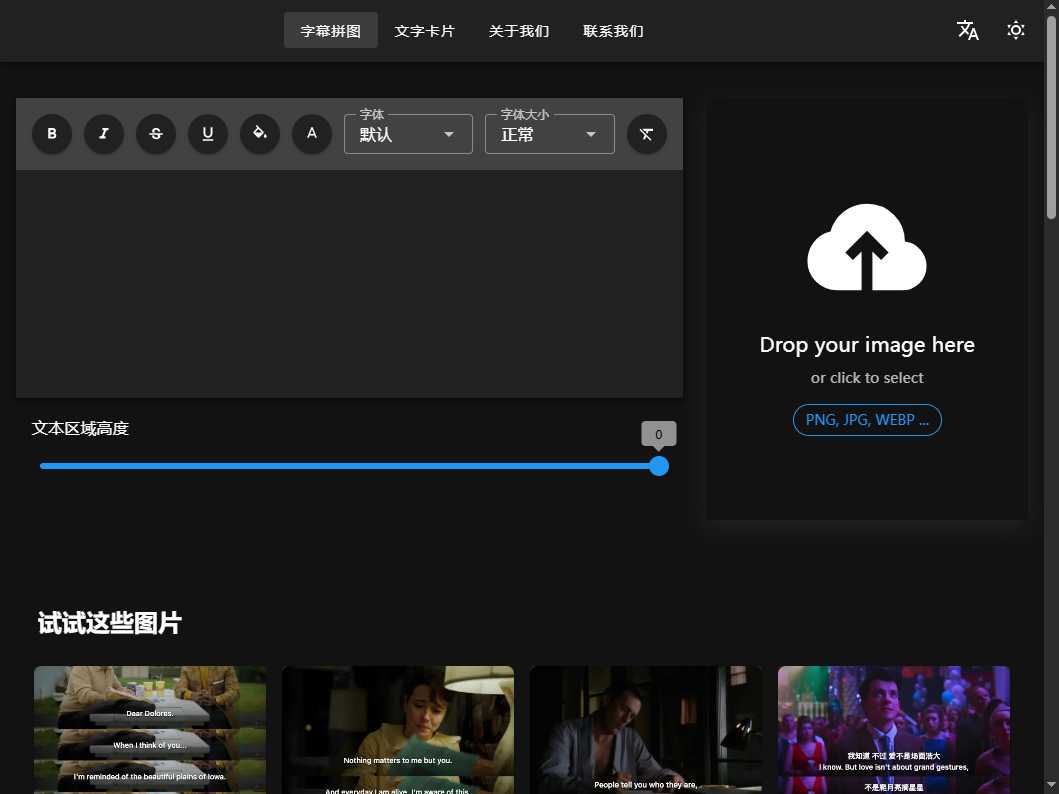
Task: Click the 文本区域高度 slider handle
Action: click(659, 466)
